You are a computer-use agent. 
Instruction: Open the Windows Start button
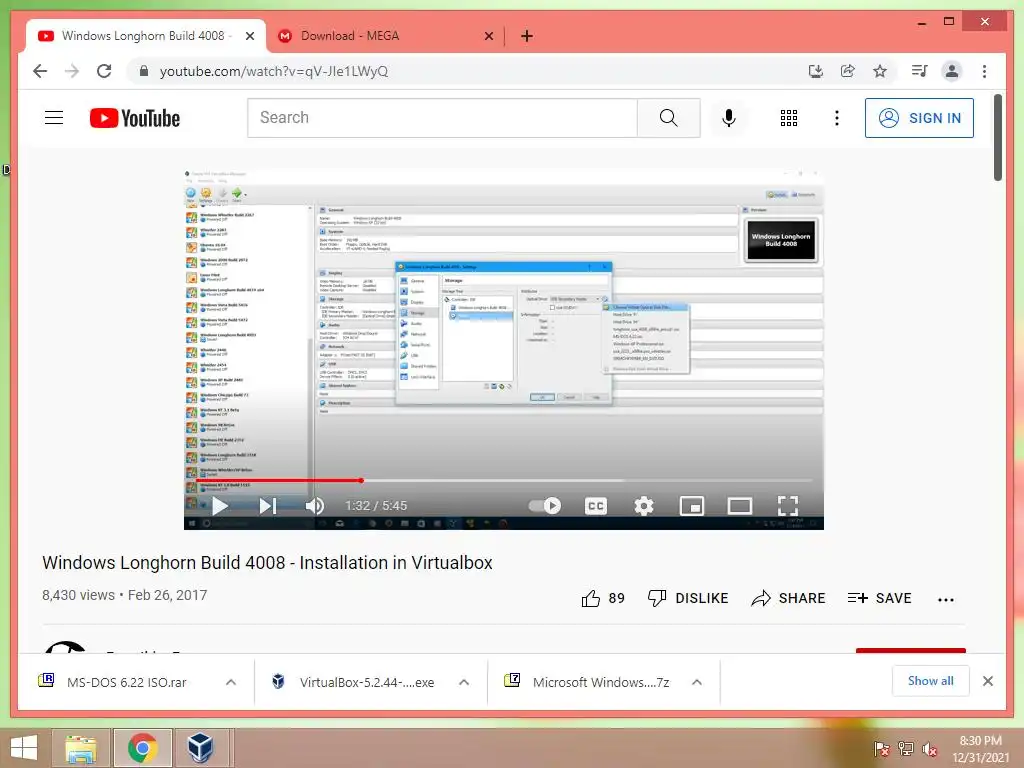[24, 748]
